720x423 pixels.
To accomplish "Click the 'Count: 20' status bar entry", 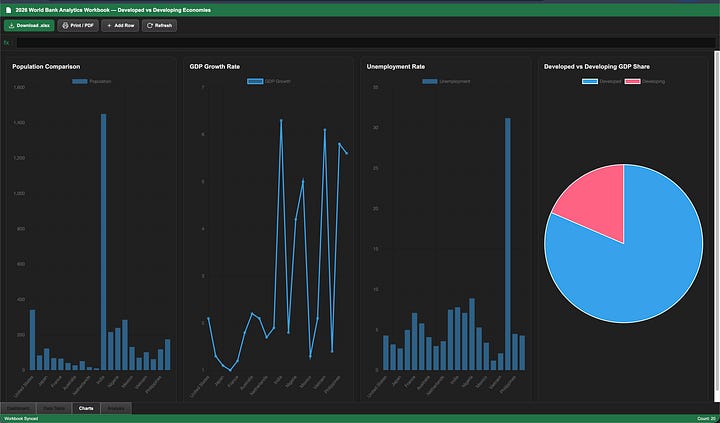I will pos(706,419).
